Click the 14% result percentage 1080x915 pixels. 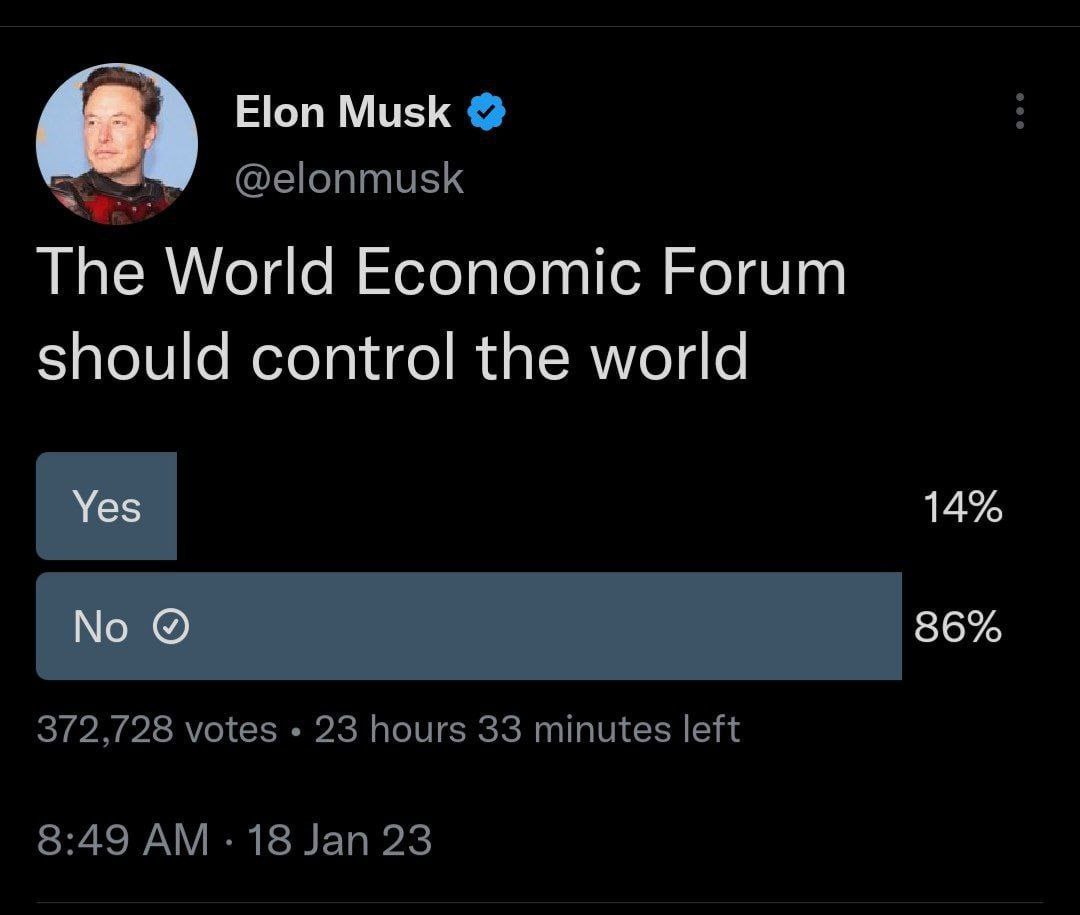coord(962,506)
